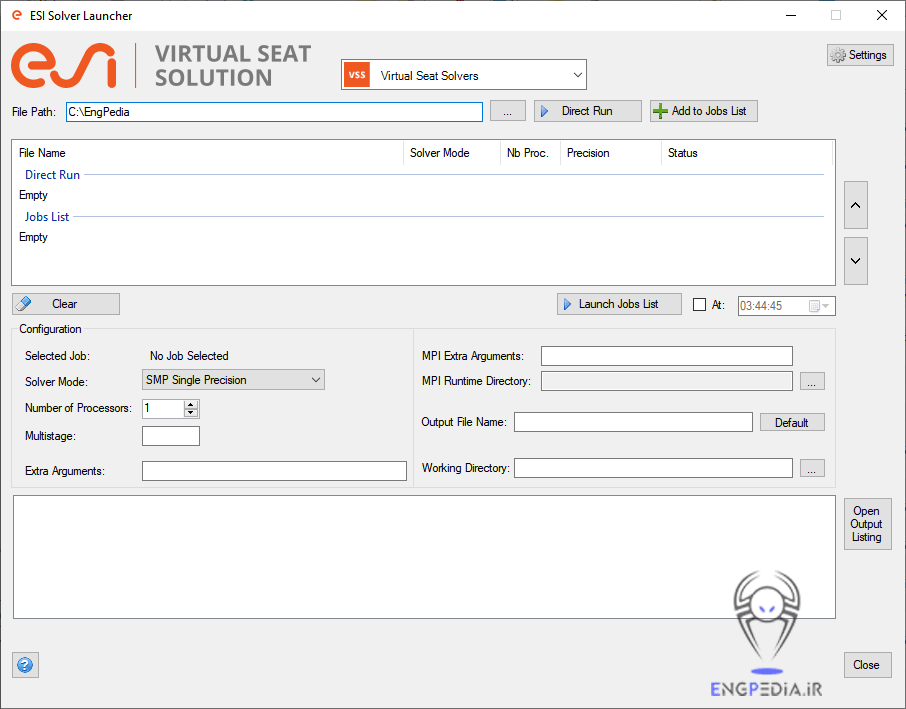This screenshot has height=709, width=906.
Task: Browse for the MPI Runtime Directory
Action: coord(812,381)
